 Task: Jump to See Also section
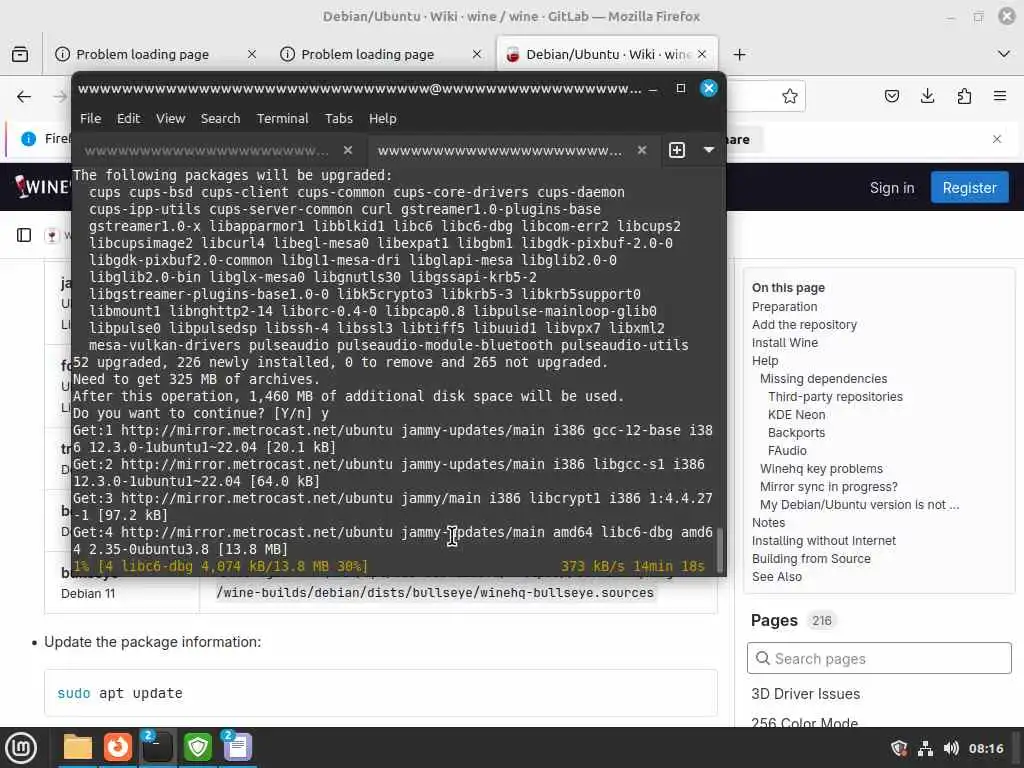point(776,577)
